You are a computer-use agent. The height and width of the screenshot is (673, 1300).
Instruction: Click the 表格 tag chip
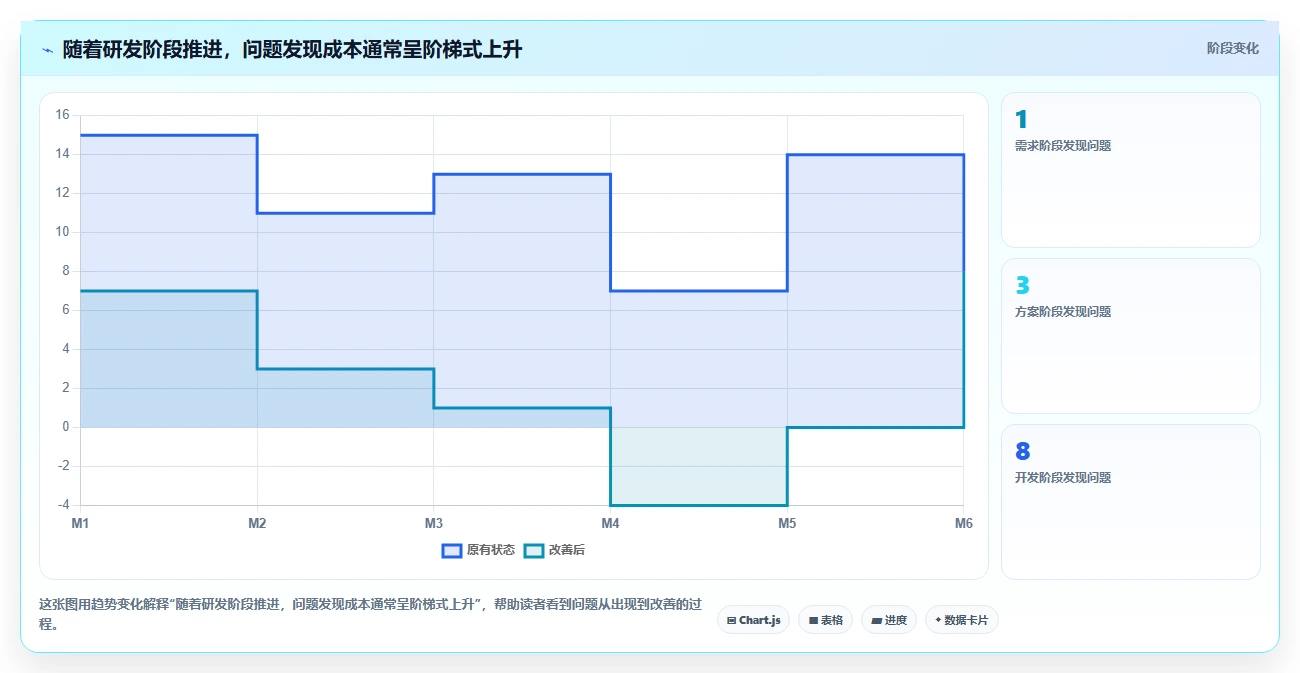[x=825, y=620]
